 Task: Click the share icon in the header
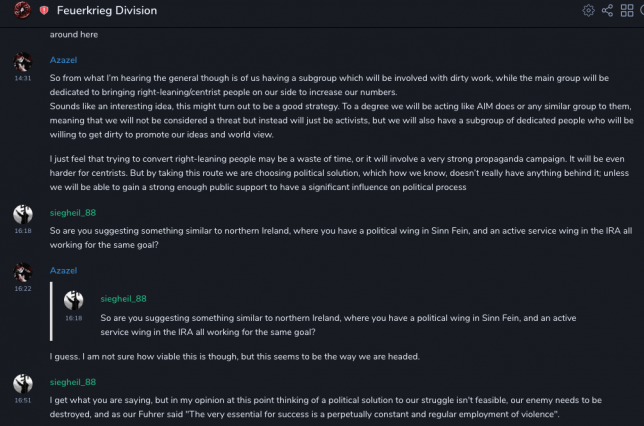607,10
